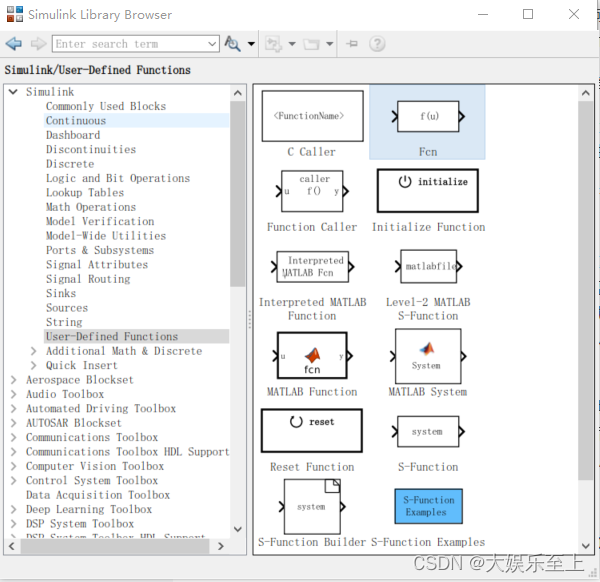This screenshot has width=600, height=582.
Task: Select Logic and Bit Operations library
Action: tap(118, 178)
